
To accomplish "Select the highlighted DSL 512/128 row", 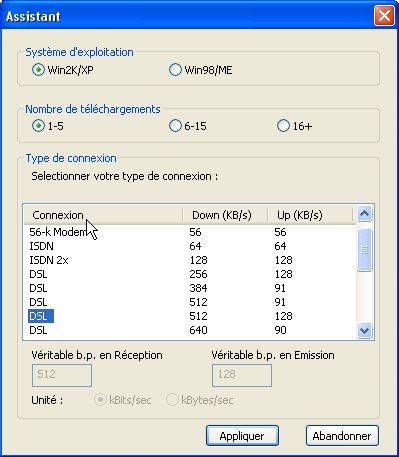I will (x=190, y=316).
